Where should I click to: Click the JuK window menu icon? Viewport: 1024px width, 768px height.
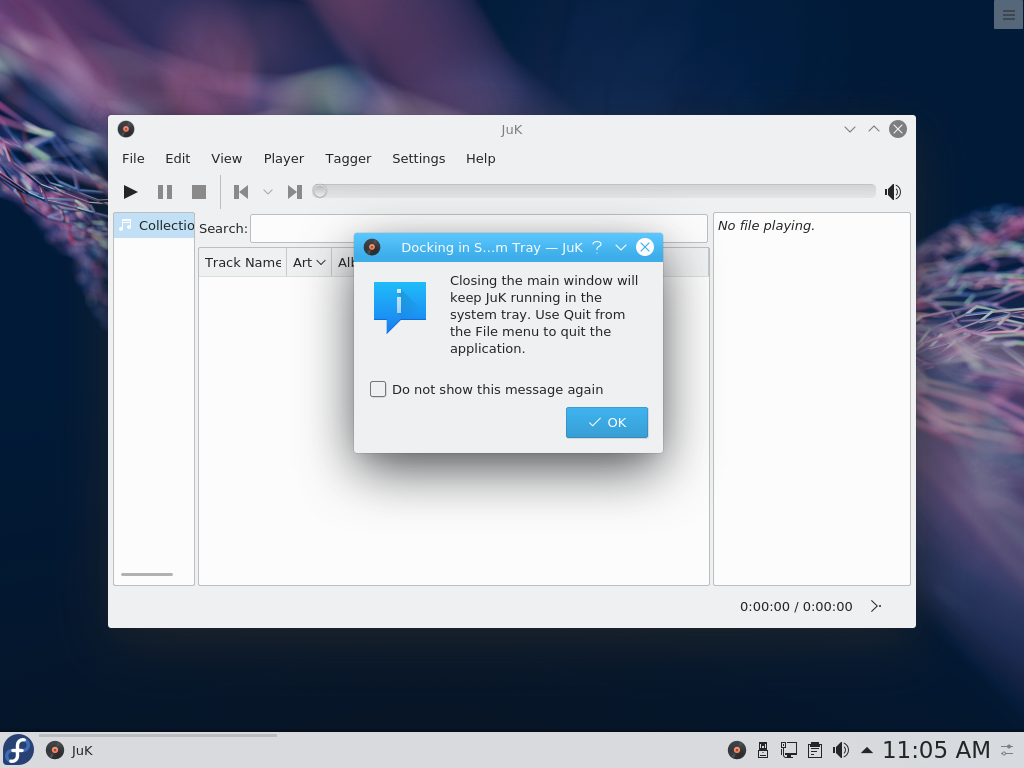pyautogui.click(x=126, y=129)
